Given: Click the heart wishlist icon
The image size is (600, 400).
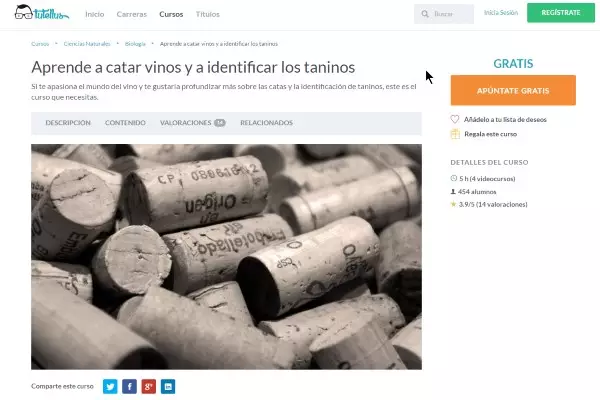Looking at the screenshot, I should coord(455,119).
